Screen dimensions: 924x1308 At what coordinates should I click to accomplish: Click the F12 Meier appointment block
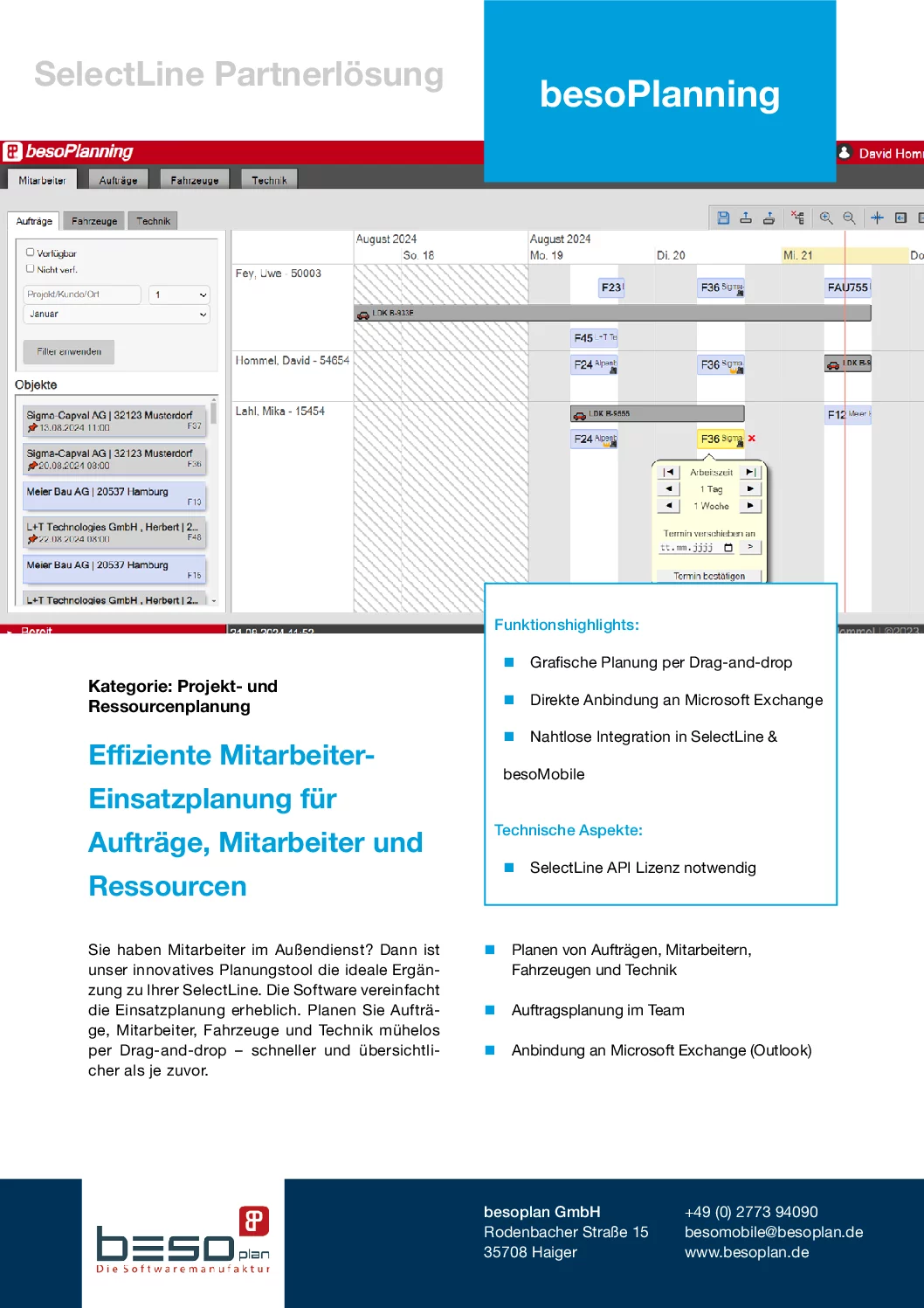pyautogui.click(x=848, y=414)
